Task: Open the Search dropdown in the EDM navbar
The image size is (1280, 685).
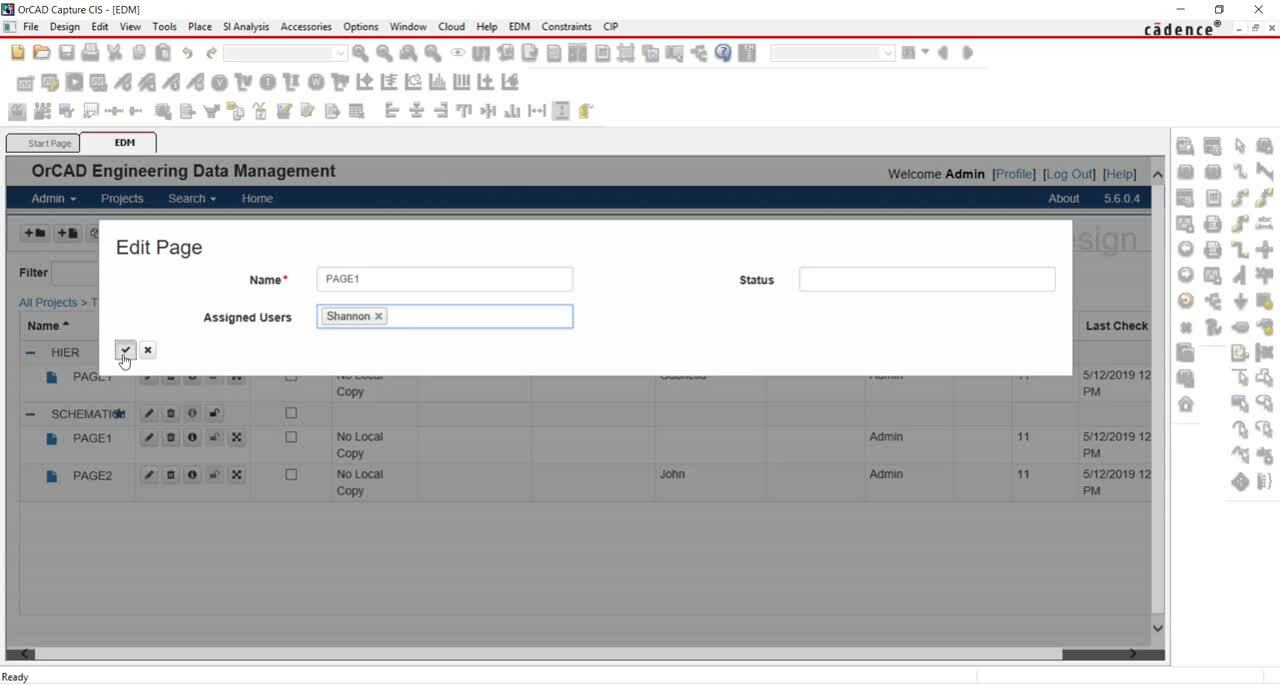Action: 190,198
